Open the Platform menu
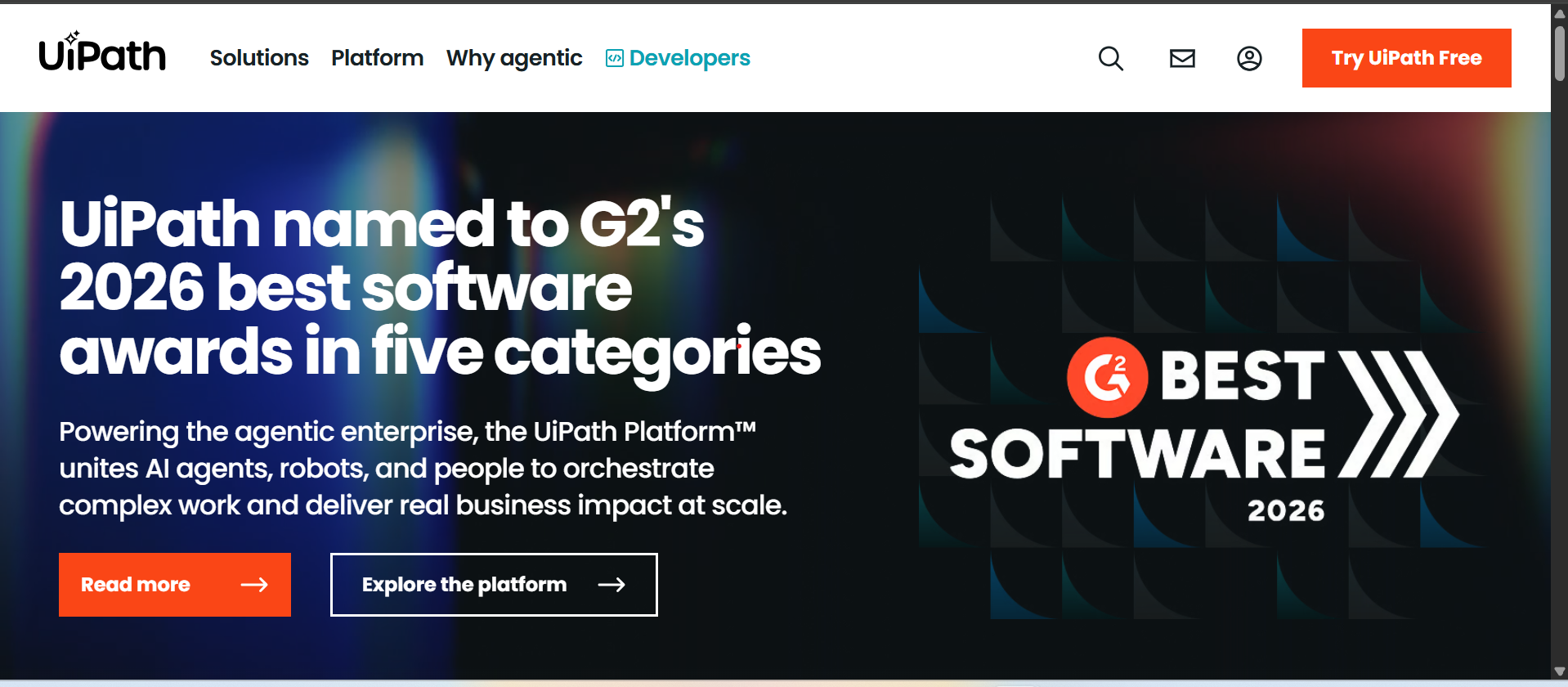 pos(377,58)
